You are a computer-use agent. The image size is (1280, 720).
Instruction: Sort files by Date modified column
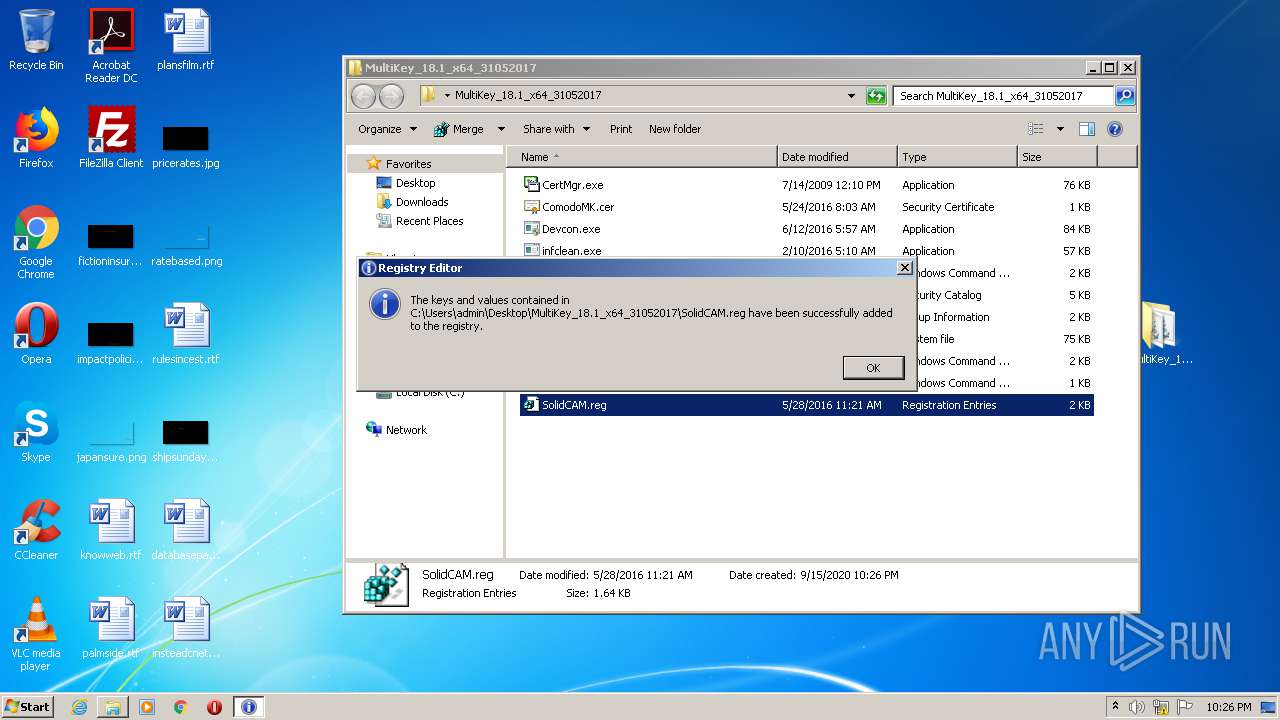[x=837, y=157]
